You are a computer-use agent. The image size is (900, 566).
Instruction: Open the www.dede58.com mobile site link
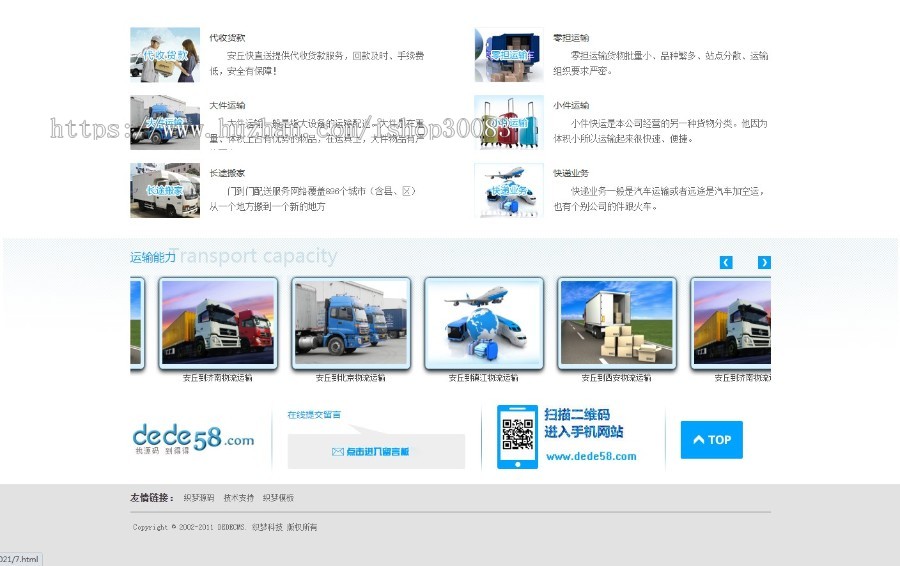[591, 457]
